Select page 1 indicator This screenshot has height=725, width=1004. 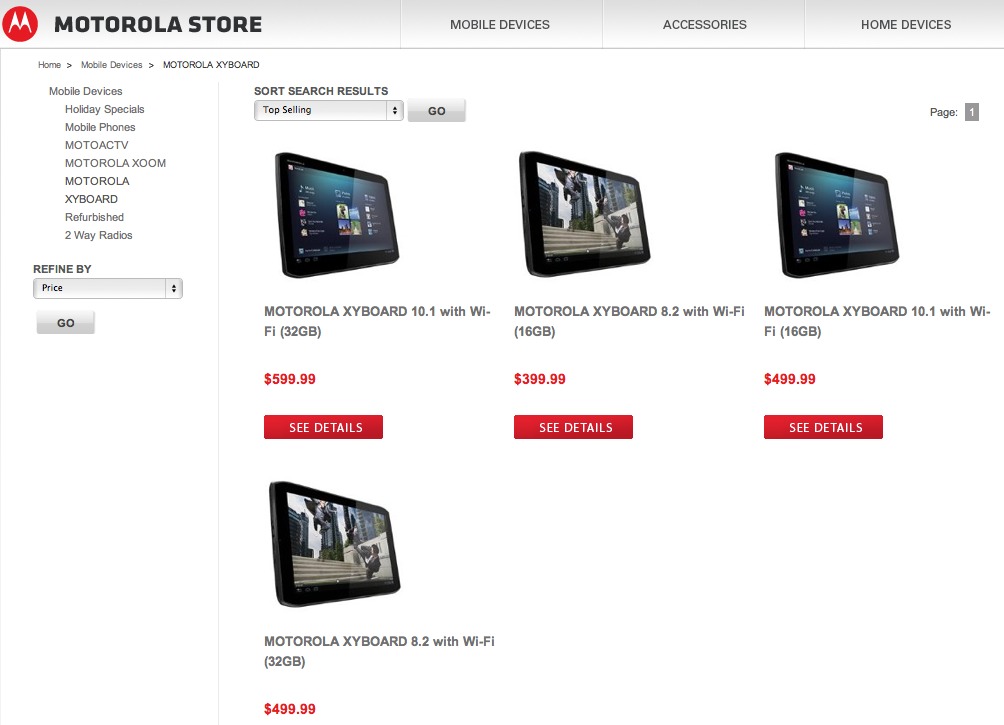pyautogui.click(x=971, y=112)
